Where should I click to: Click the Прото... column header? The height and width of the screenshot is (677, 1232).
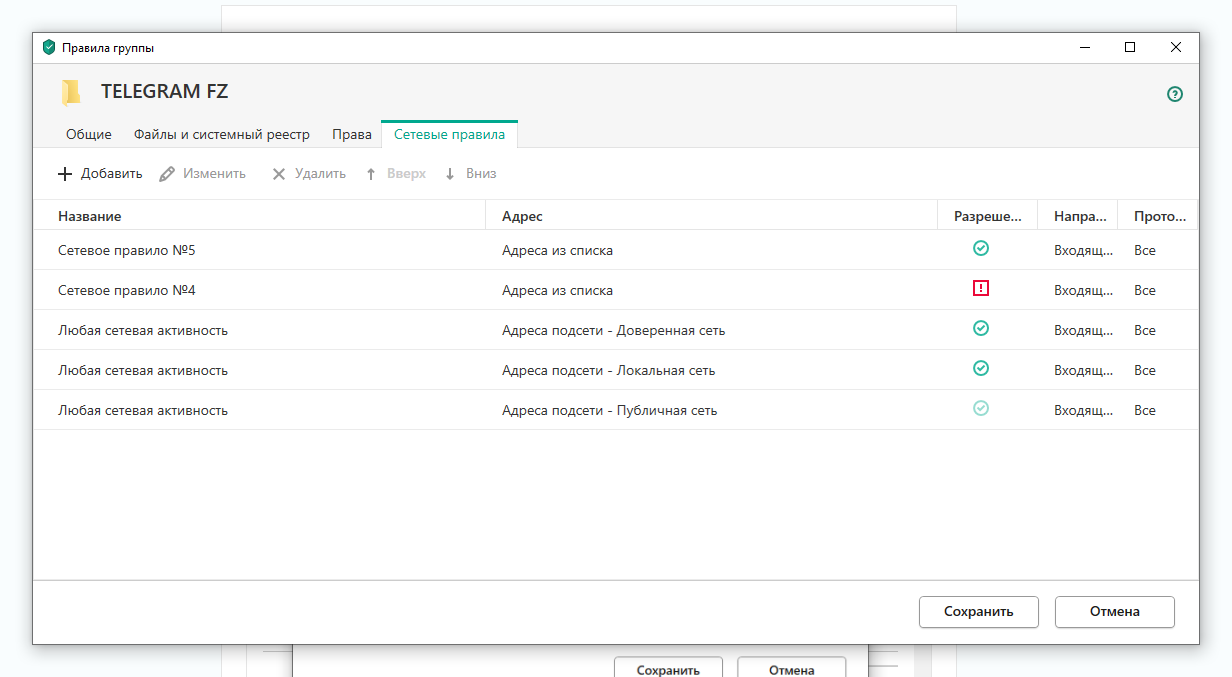1158,216
